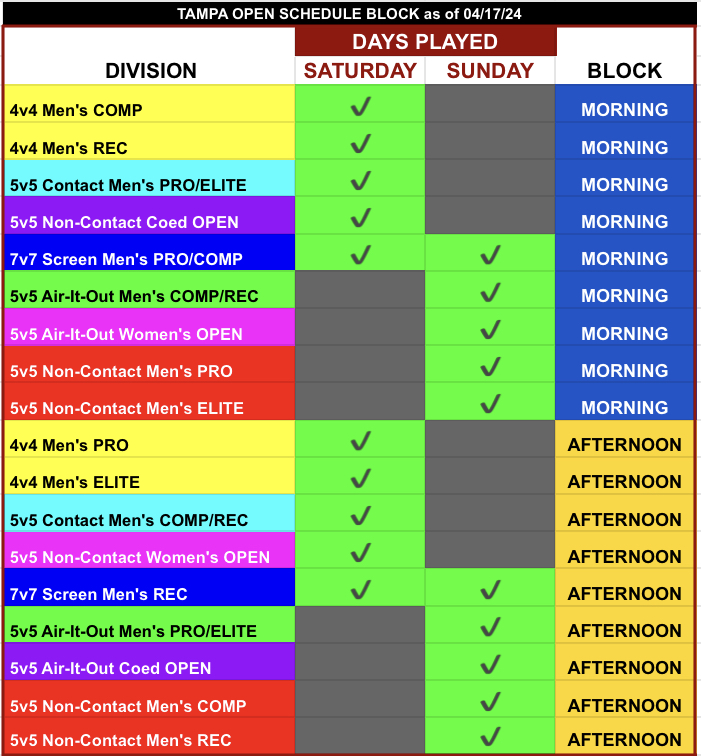Click Saturday checkmark for 5v5 Non-Contact Women's OPEN
701x756 pixels.
click(360, 552)
